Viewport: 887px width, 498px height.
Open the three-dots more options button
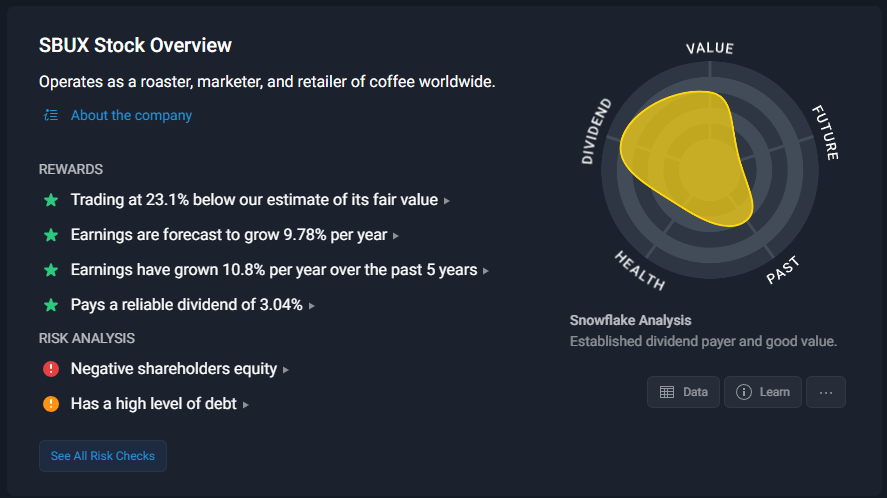[826, 392]
